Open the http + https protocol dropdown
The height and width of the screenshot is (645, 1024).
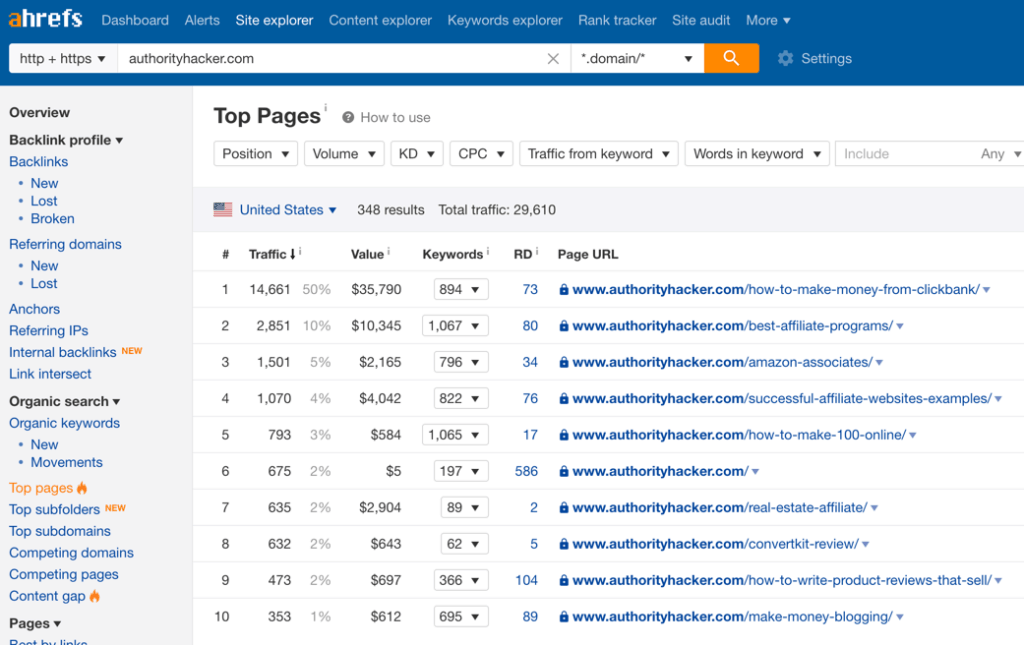(63, 59)
